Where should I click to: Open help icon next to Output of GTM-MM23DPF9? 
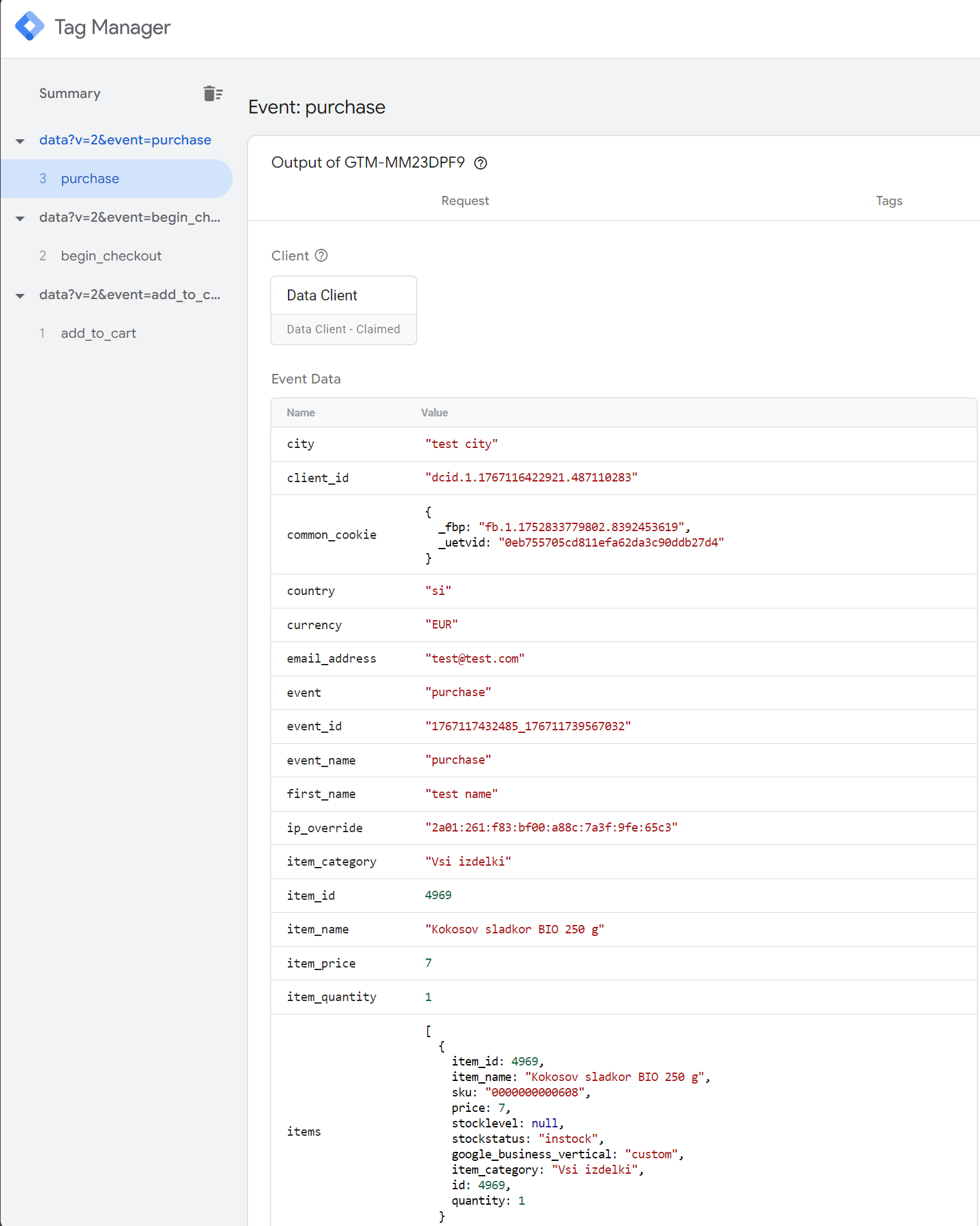pos(481,163)
